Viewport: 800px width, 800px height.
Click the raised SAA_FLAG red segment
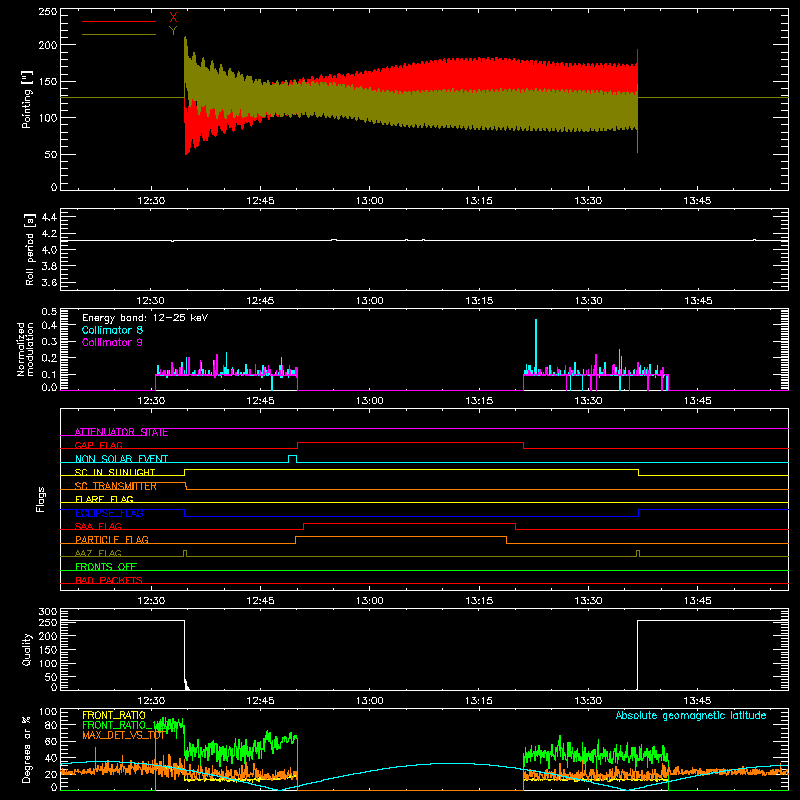409,523
